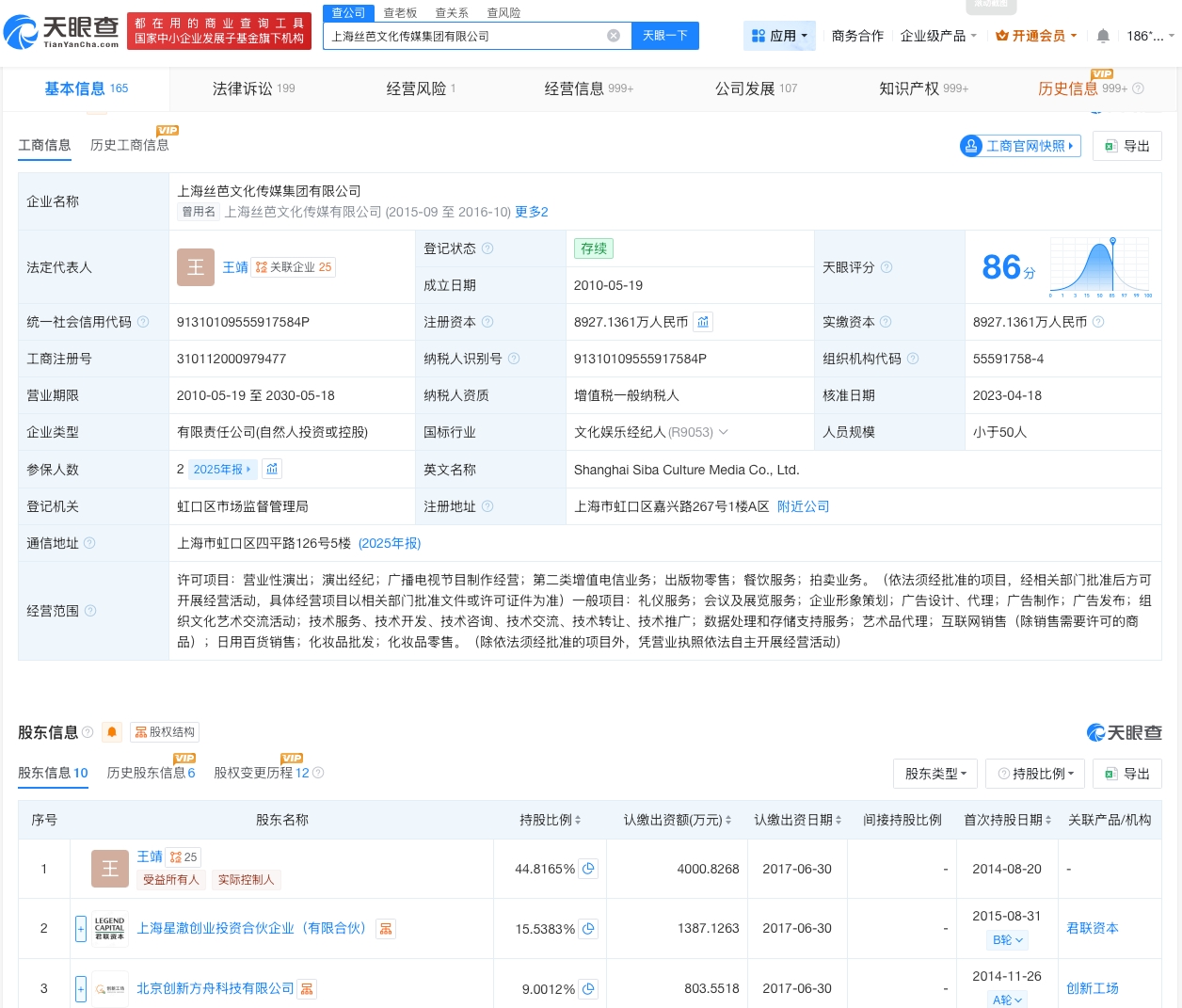Open the chart icon next to 参保人数 report
This screenshot has height=1008, width=1182.
point(272,469)
